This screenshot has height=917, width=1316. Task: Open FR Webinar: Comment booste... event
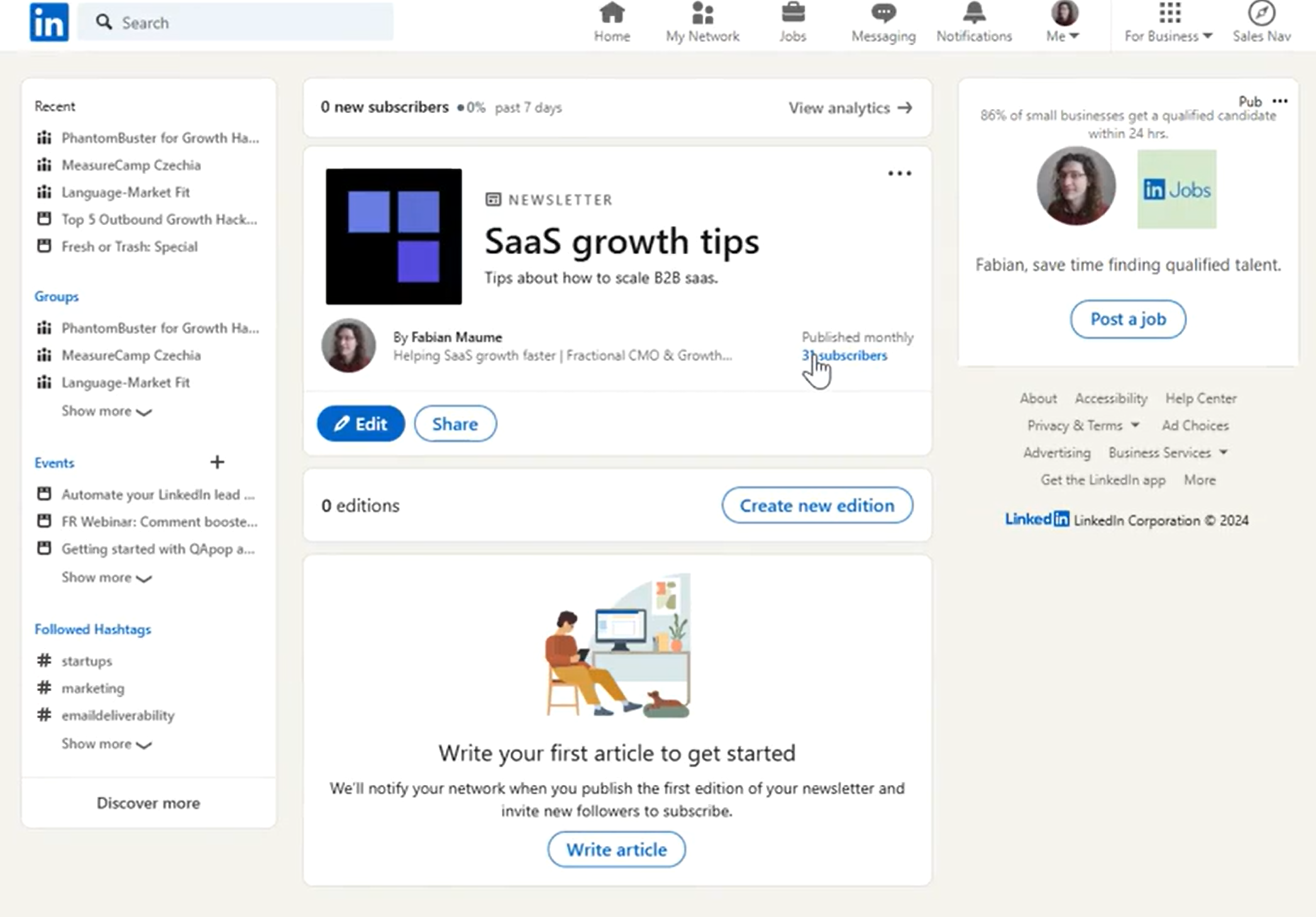(x=159, y=521)
